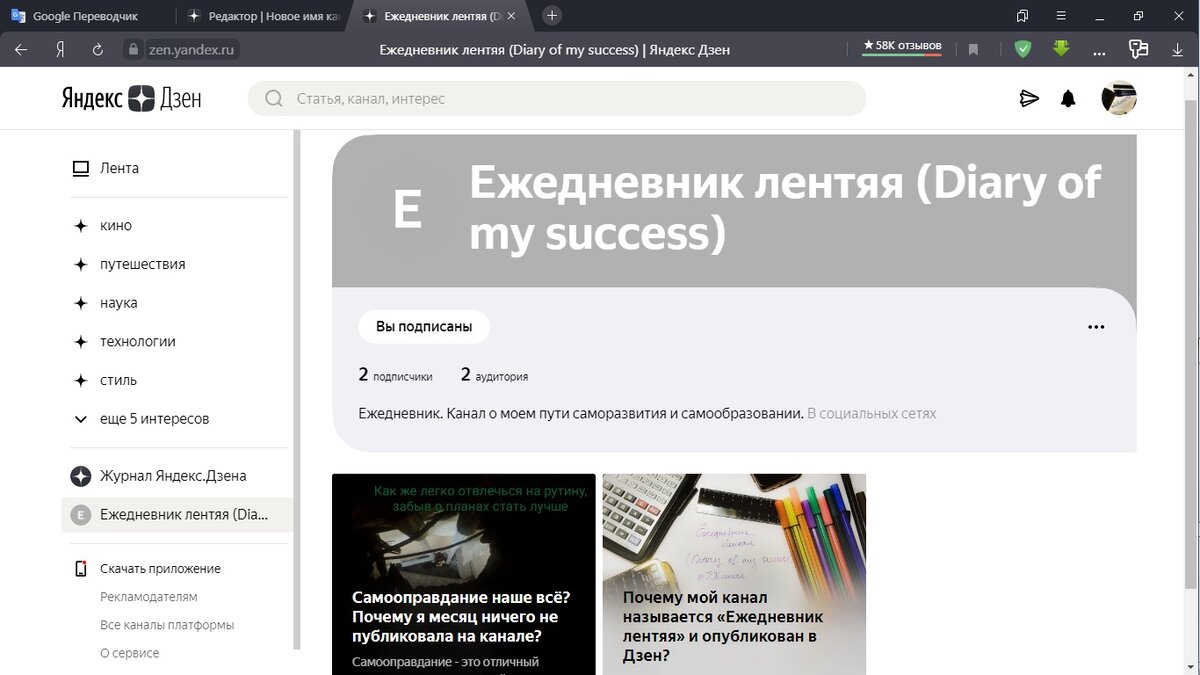This screenshot has width=1200, height=675.
Task: Click the magnifier icon in search bar
Action: [x=273, y=98]
